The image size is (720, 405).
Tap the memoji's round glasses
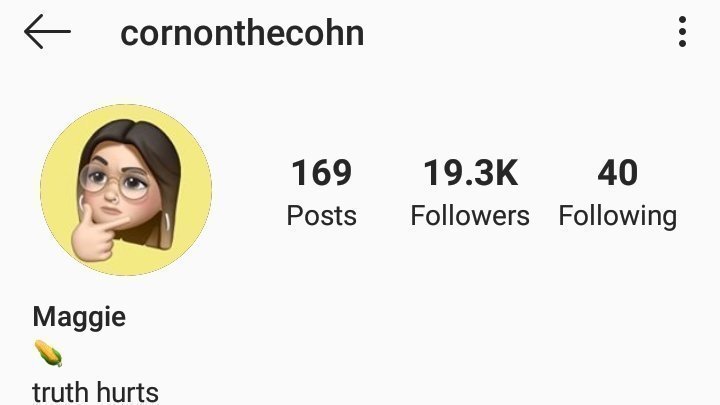point(115,180)
